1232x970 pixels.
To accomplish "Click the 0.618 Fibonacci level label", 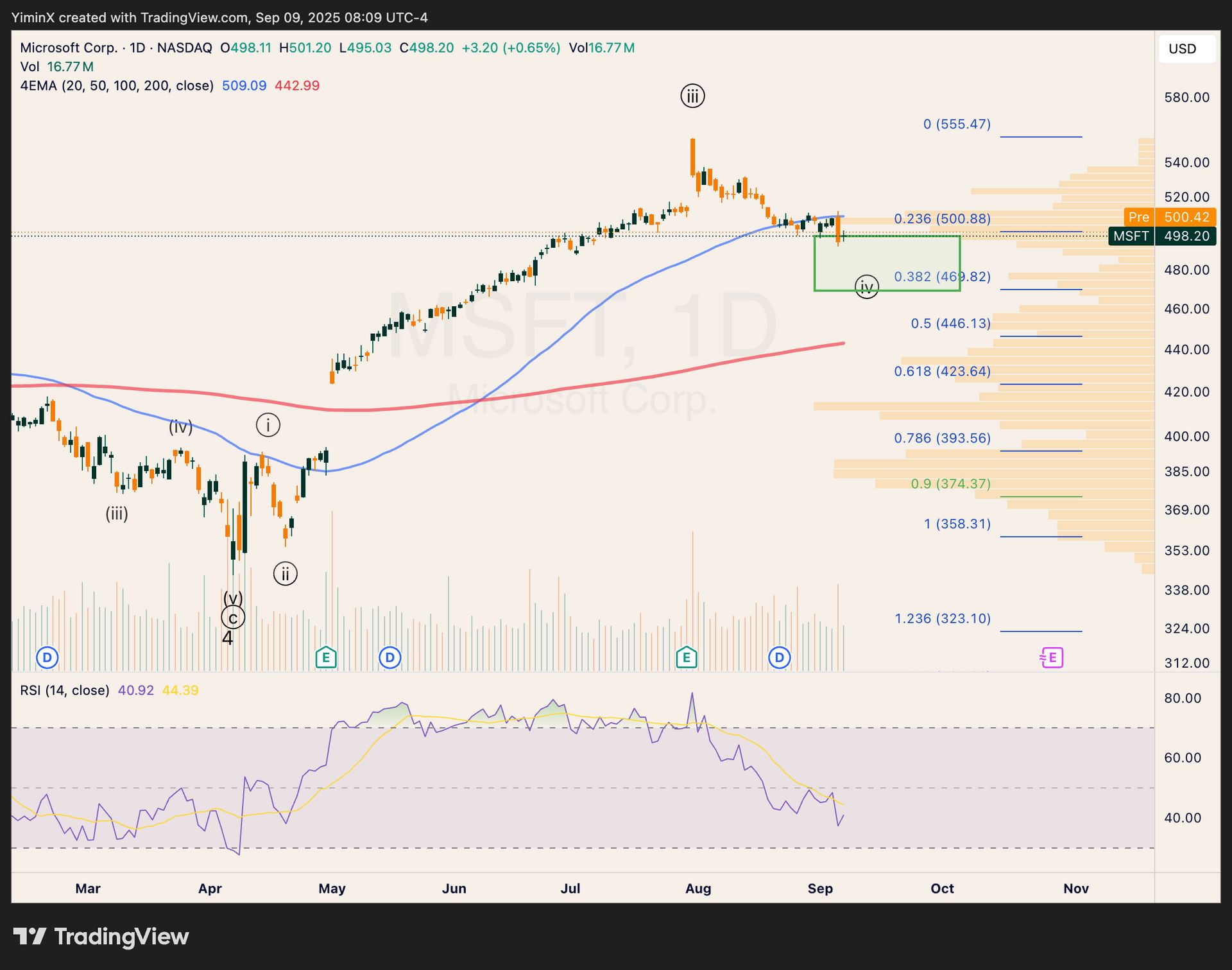I will (x=942, y=371).
